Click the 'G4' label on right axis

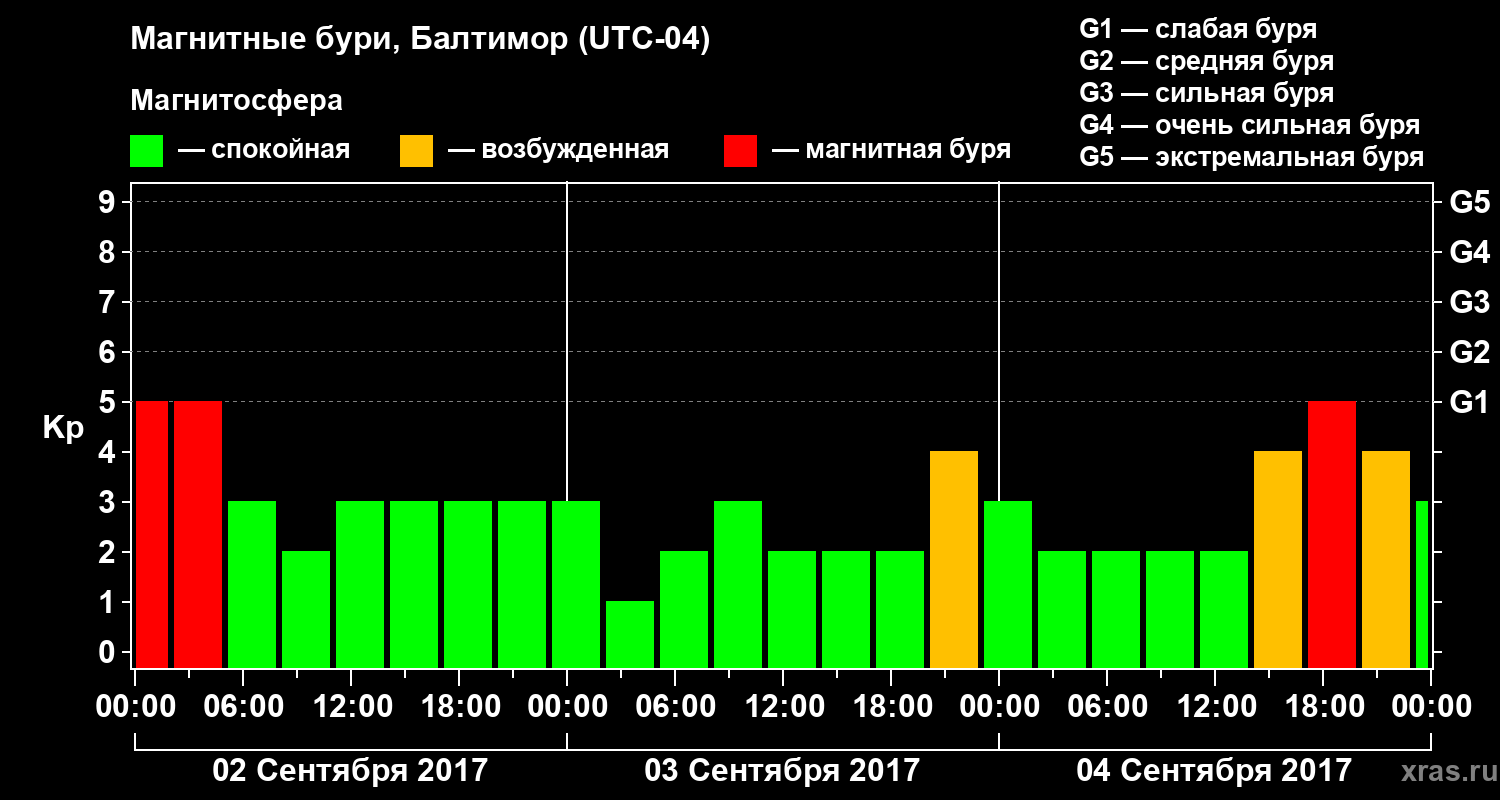1469,252
